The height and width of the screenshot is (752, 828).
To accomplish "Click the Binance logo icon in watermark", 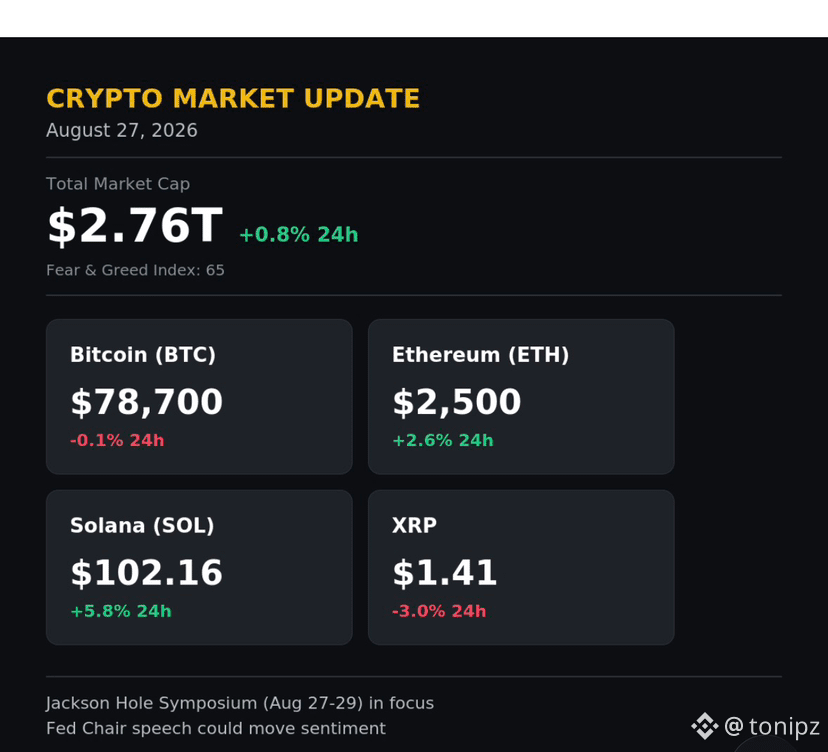I will click(x=704, y=726).
